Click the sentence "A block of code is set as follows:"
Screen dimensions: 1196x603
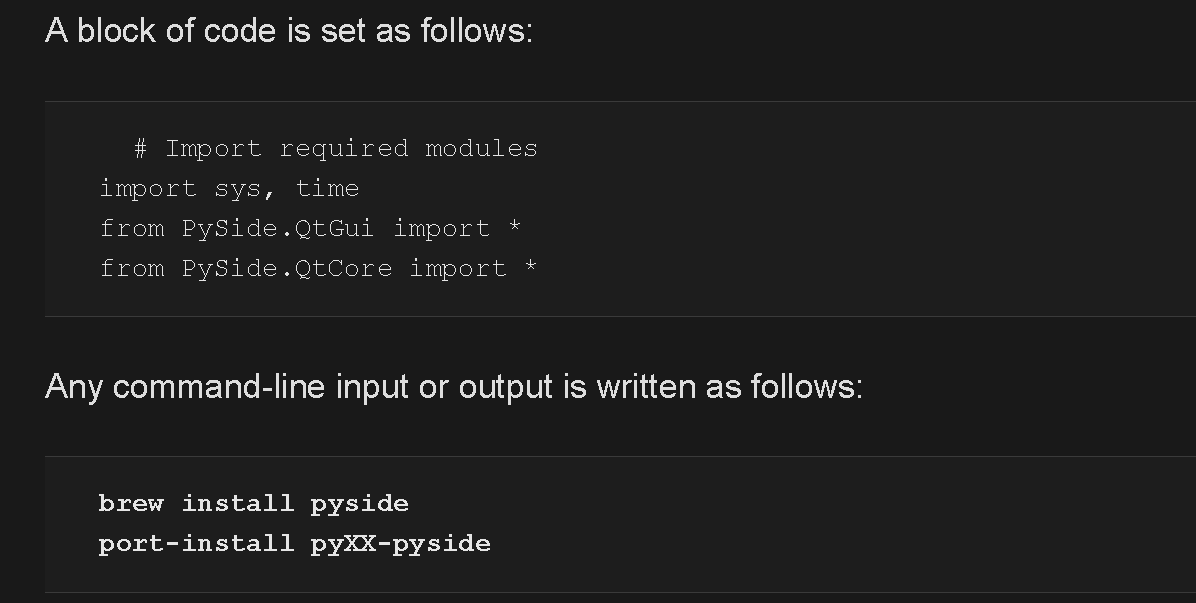[289, 31]
